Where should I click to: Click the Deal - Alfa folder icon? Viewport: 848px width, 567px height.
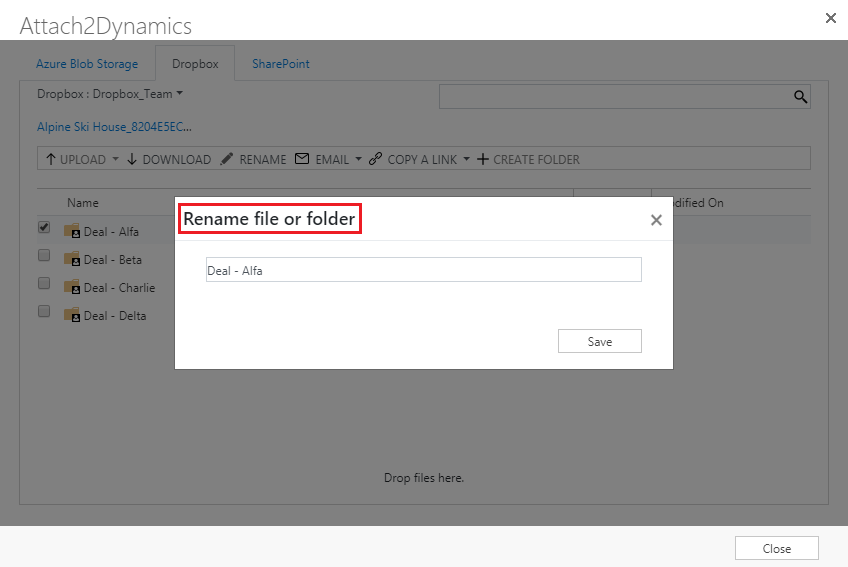coord(72,231)
